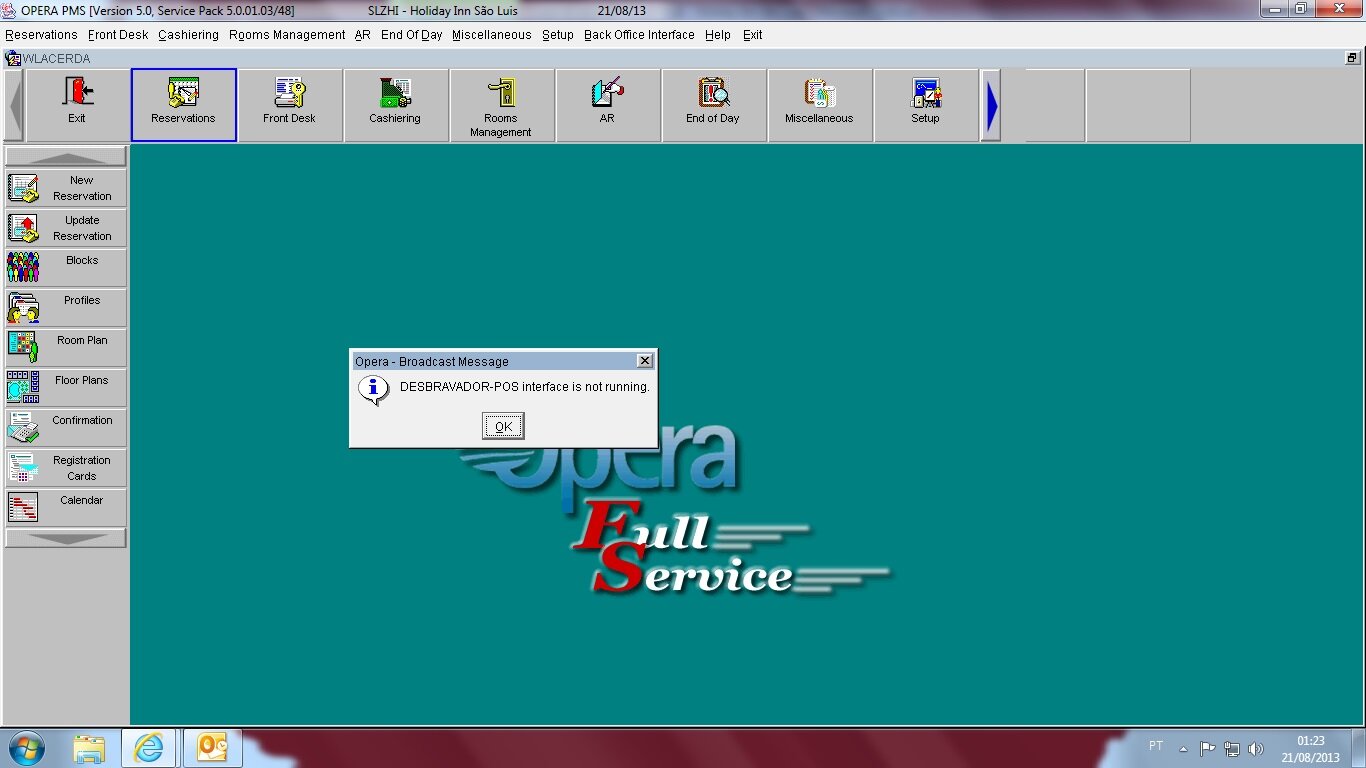Open Calendar from the sidebar
The width and height of the screenshot is (1366, 768).
click(x=66, y=508)
